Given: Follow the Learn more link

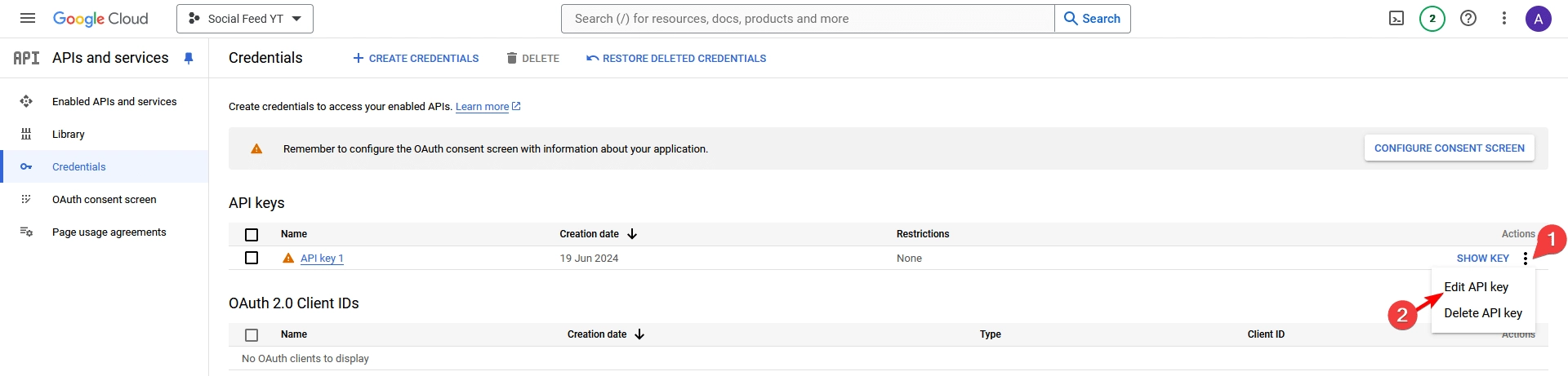Looking at the screenshot, I should pos(482,107).
